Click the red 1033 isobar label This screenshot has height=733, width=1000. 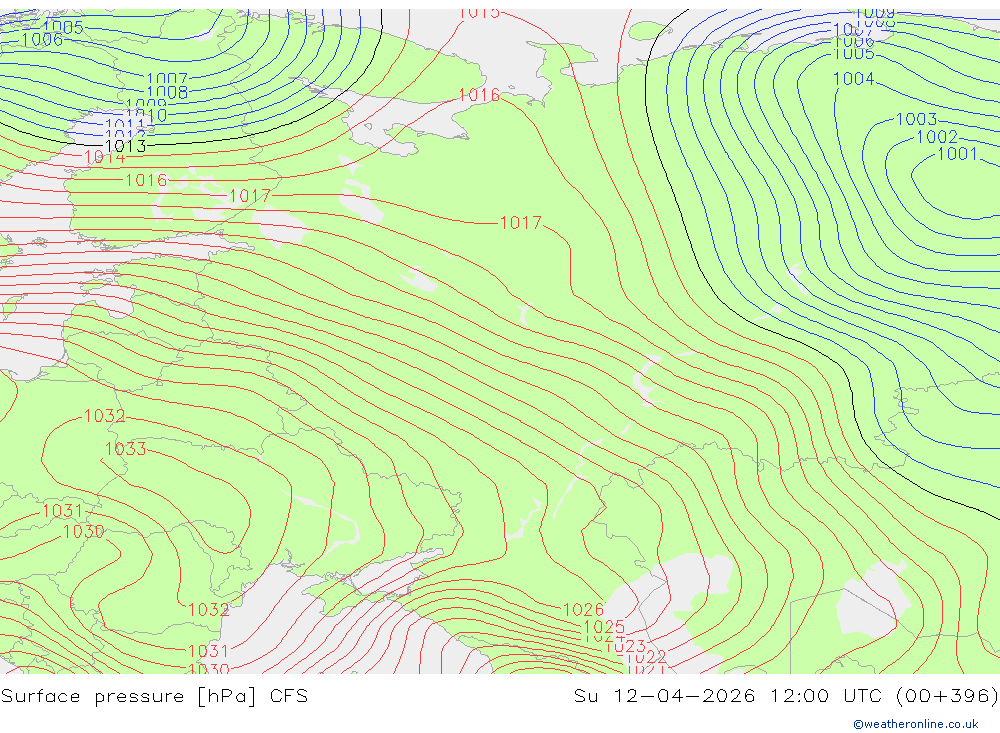126,449
